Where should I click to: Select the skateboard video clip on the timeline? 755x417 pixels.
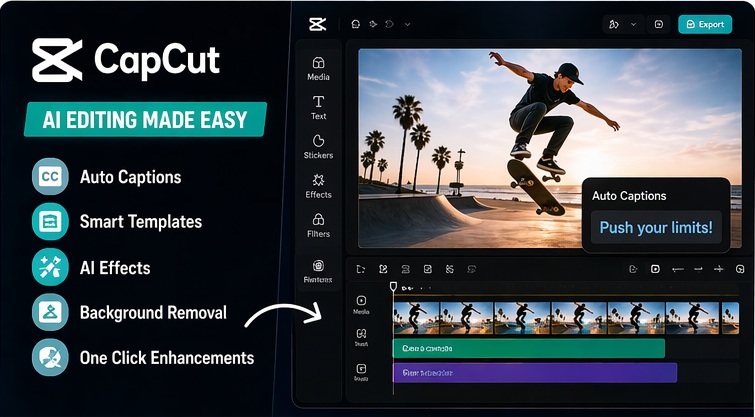(566, 318)
